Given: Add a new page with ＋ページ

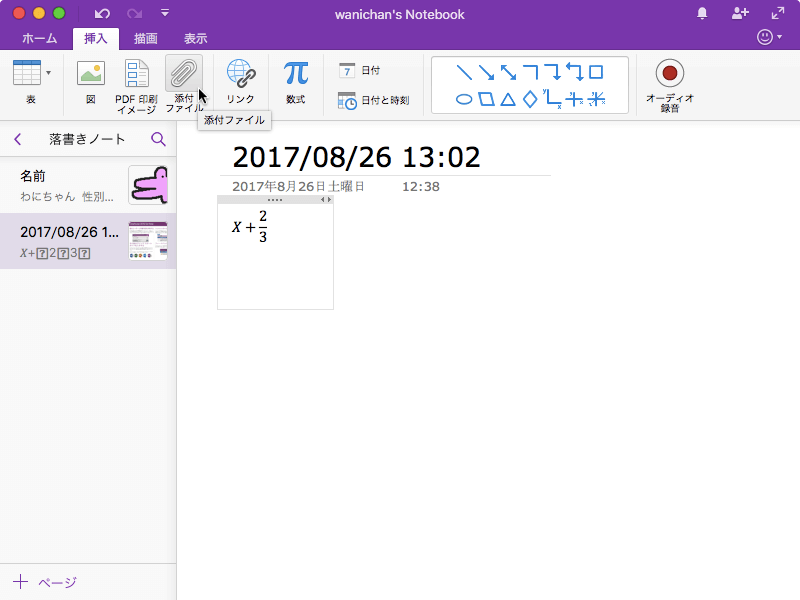Looking at the screenshot, I should coord(45,582).
